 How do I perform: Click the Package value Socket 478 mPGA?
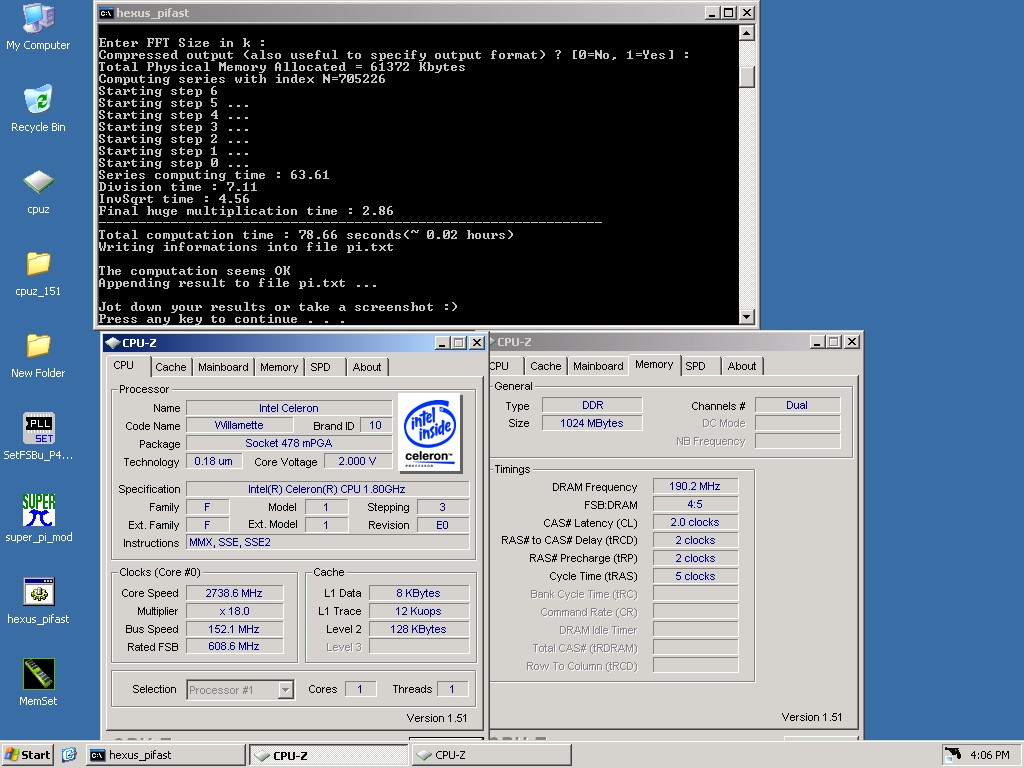(x=289, y=443)
